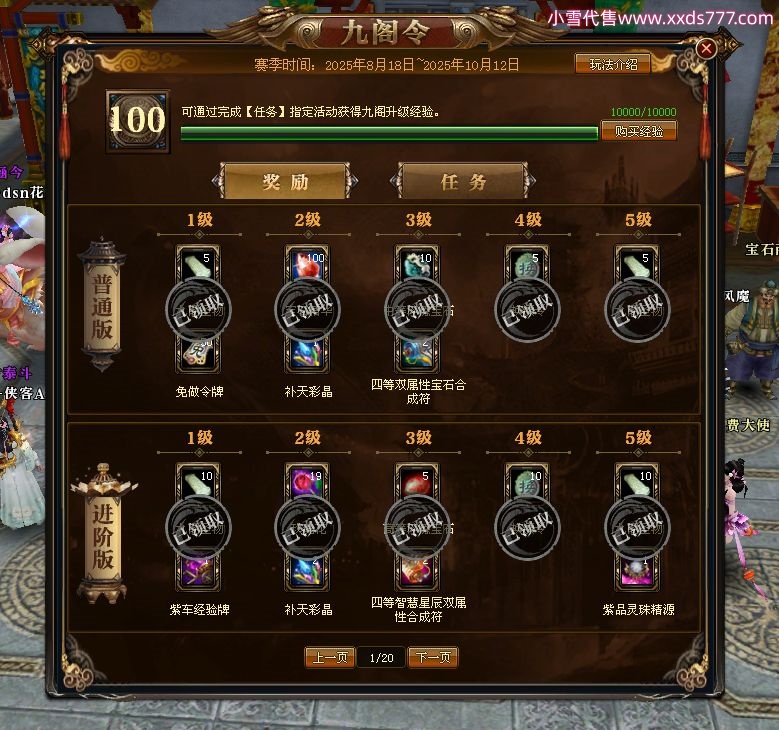Click the 1/20 page indicator
The height and width of the screenshot is (730, 779).
[x=381, y=658]
